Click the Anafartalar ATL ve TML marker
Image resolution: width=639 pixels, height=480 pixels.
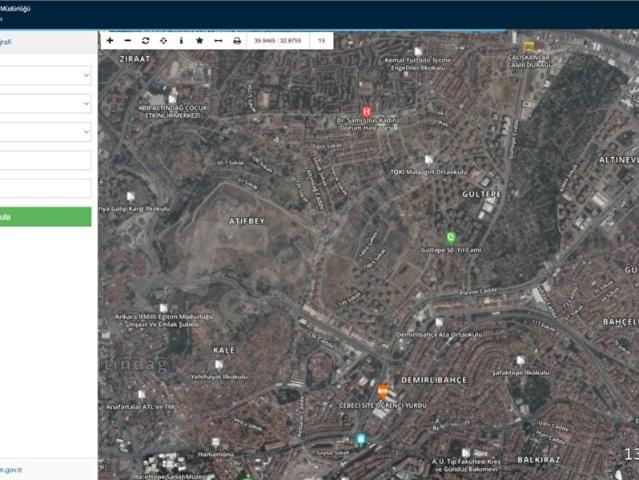tap(141, 394)
